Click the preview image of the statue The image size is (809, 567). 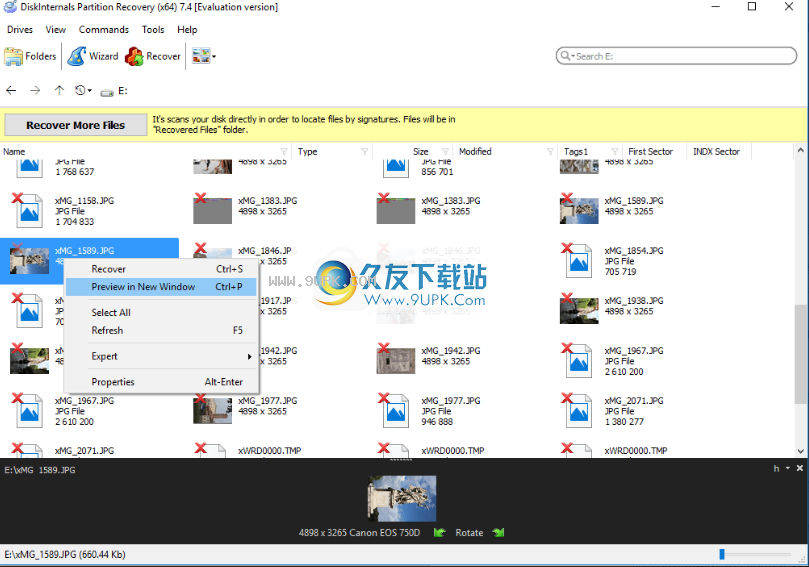402,498
